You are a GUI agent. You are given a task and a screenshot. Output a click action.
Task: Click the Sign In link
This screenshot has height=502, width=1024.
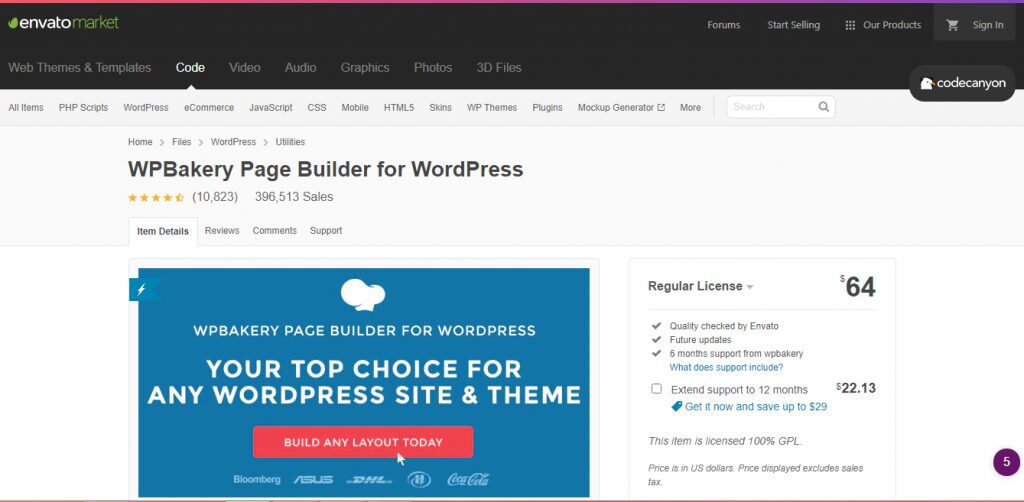988,25
